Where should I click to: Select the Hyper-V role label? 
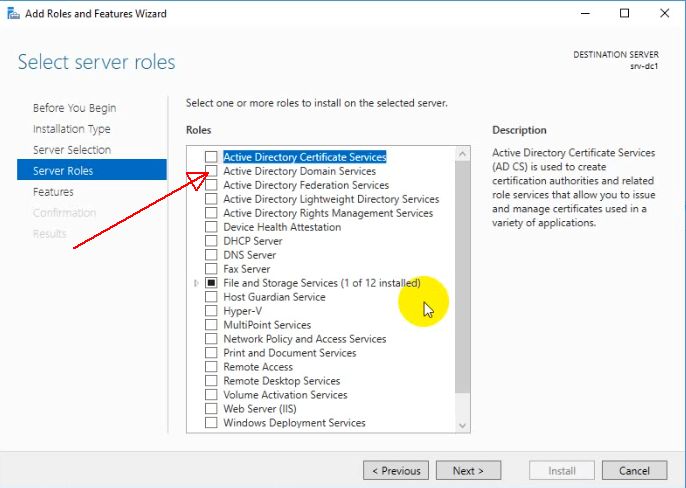pos(242,311)
